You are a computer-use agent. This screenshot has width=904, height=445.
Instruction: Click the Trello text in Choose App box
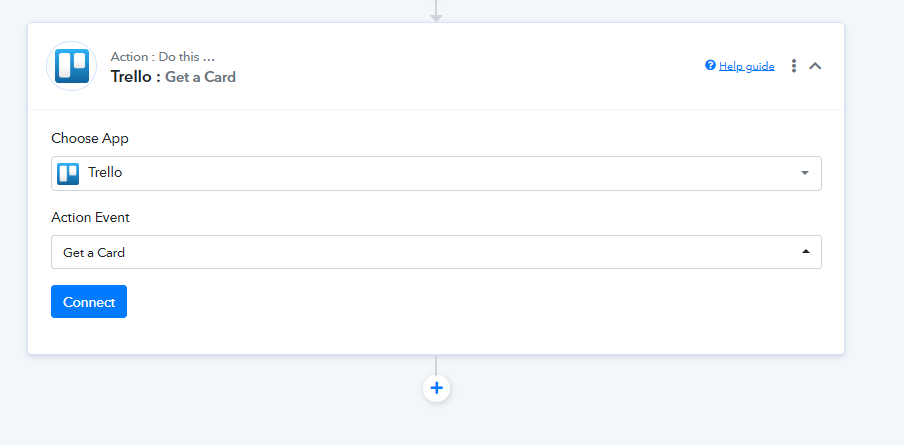click(105, 172)
